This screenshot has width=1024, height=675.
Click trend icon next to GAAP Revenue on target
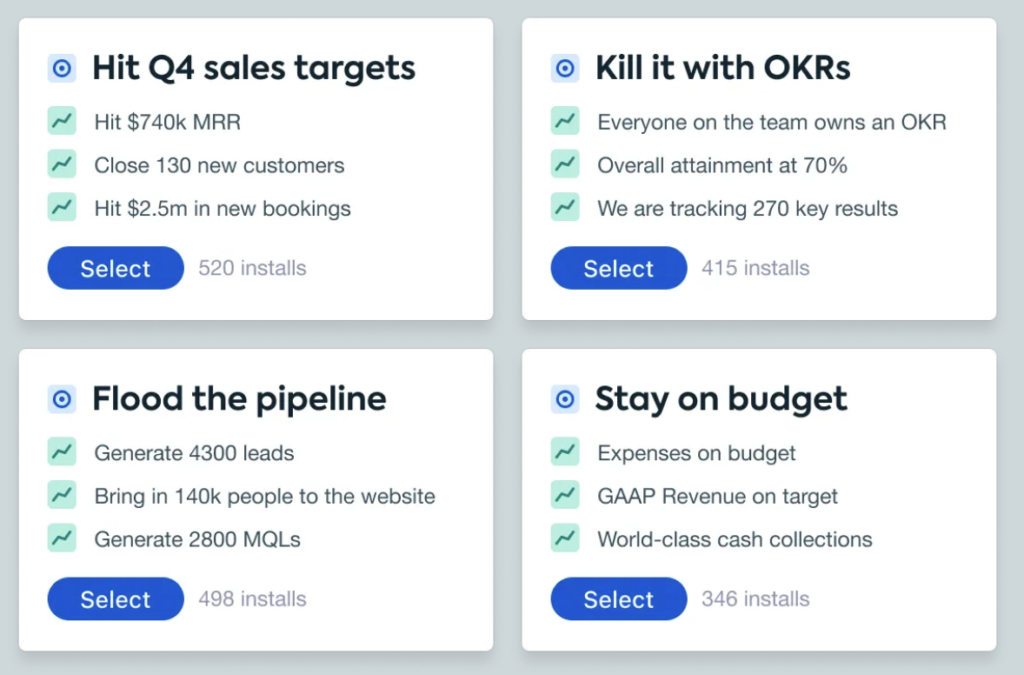point(565,495)
